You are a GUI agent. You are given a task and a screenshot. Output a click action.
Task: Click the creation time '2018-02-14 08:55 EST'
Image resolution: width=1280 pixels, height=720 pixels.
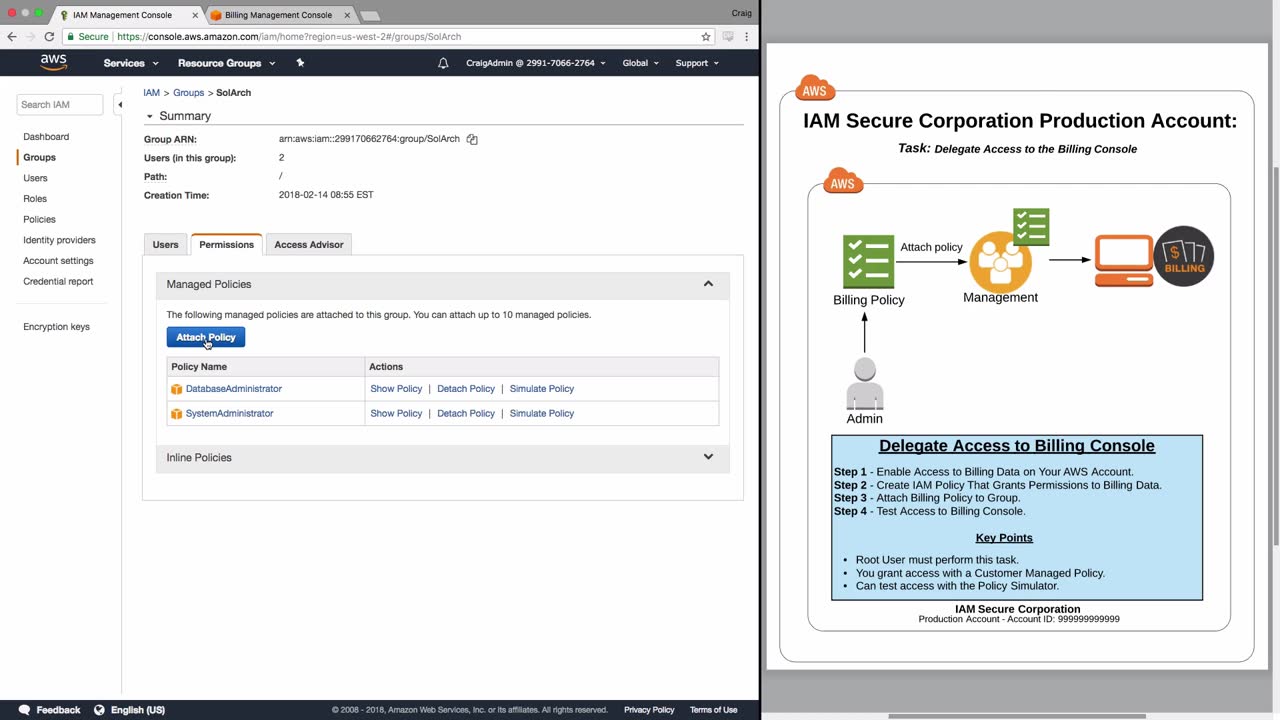[326, 196]
